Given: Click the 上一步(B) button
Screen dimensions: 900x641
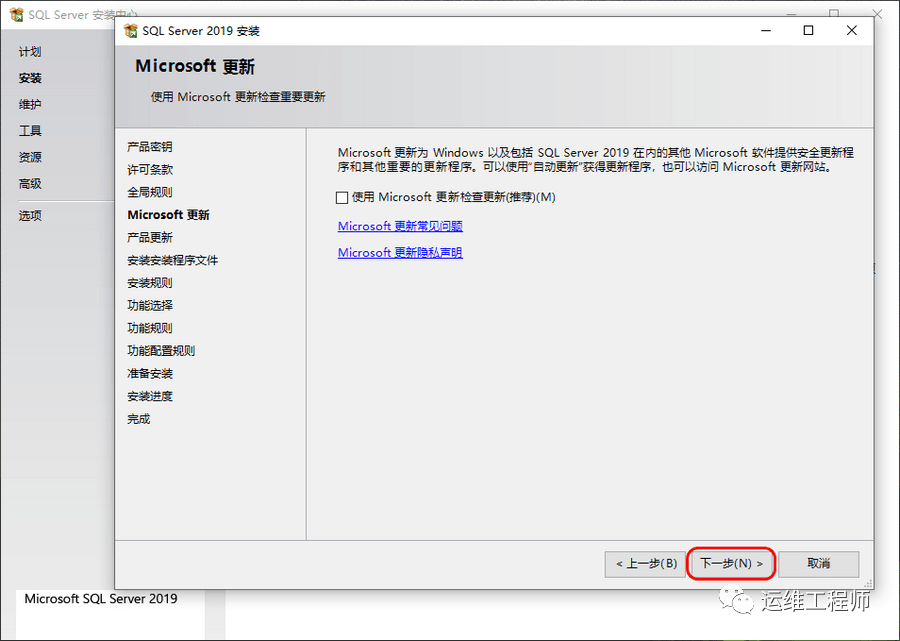Looking at the screenshot, I should pos(645,564).
